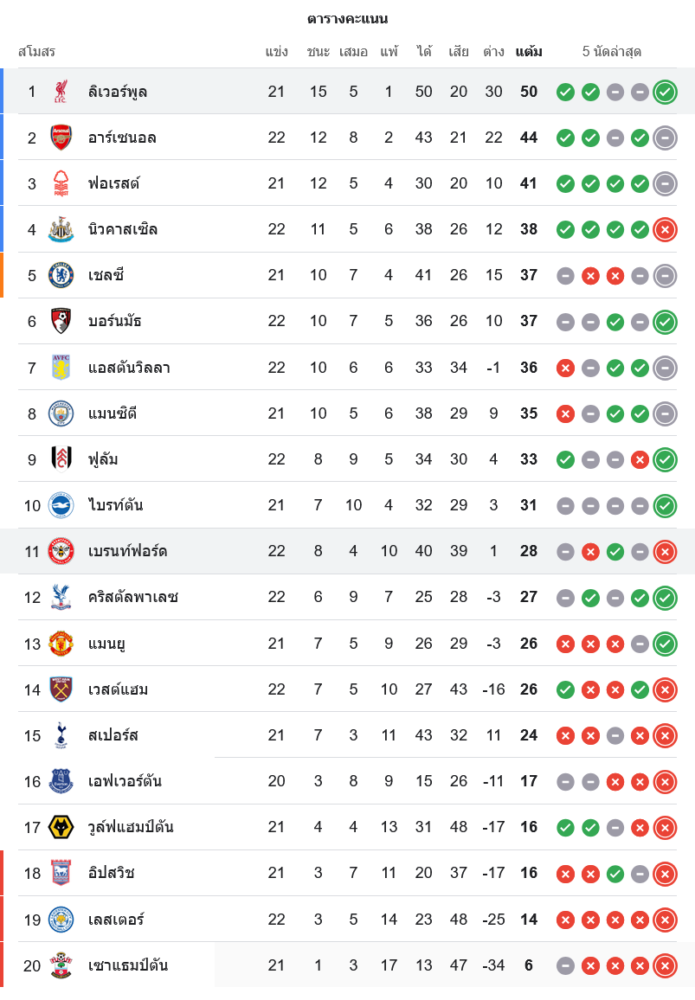695x1000 pixels.
Task: Click the Chelsea club crest icon
Action: point(61,276)
